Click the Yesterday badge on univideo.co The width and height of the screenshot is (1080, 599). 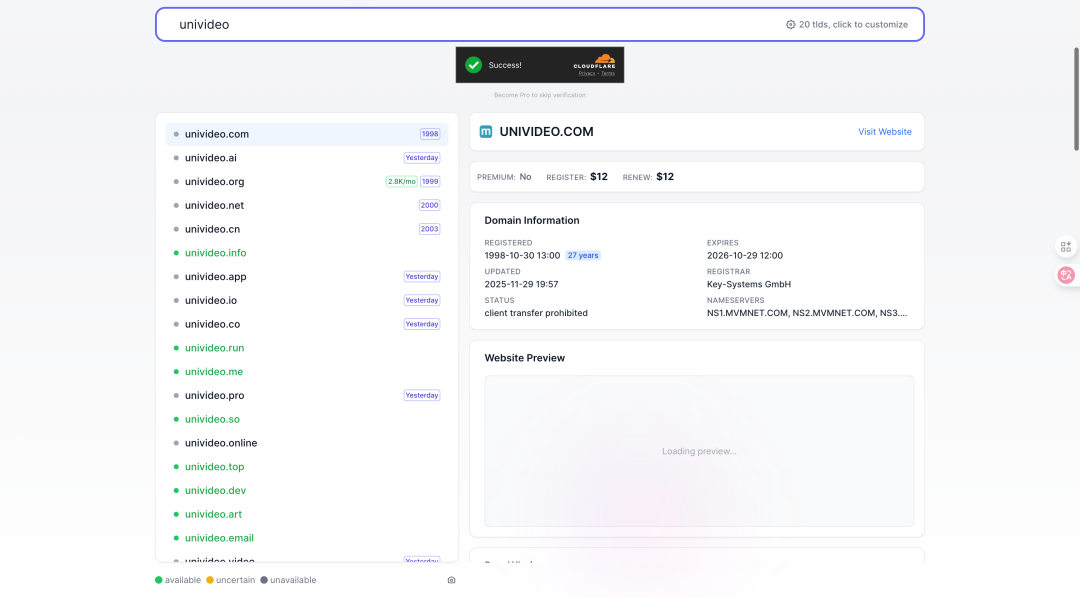click(422, 324)
